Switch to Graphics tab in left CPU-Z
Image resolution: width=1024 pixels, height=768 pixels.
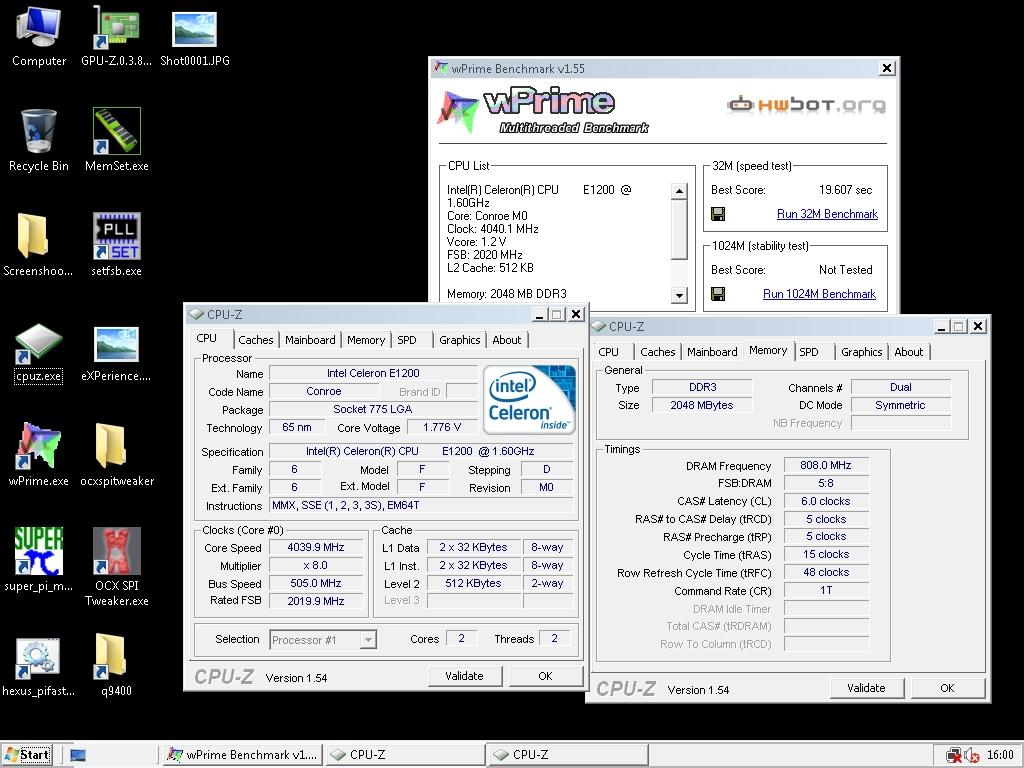click(x=459, y=340)
